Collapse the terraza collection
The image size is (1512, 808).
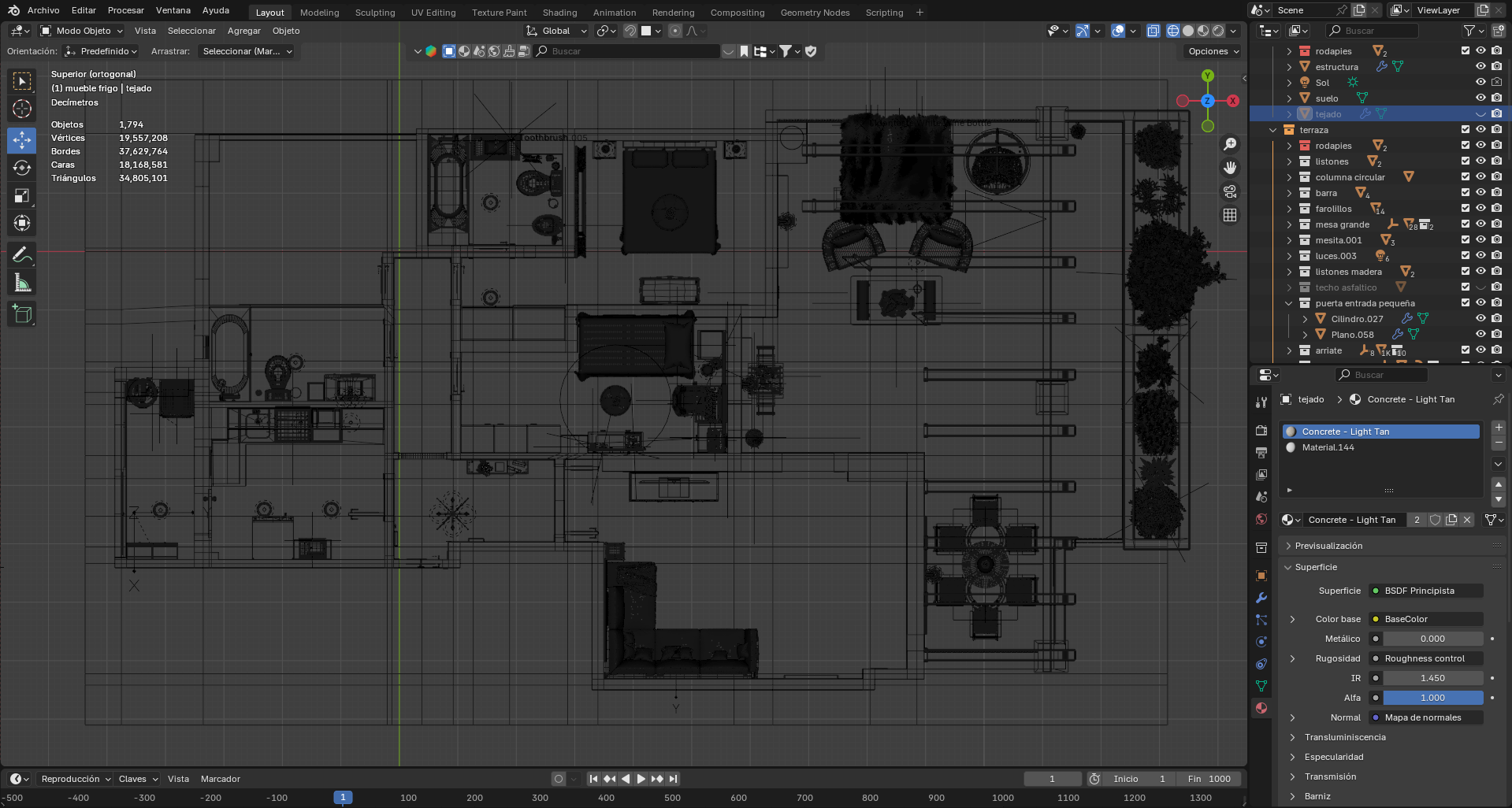point(1273,130)
